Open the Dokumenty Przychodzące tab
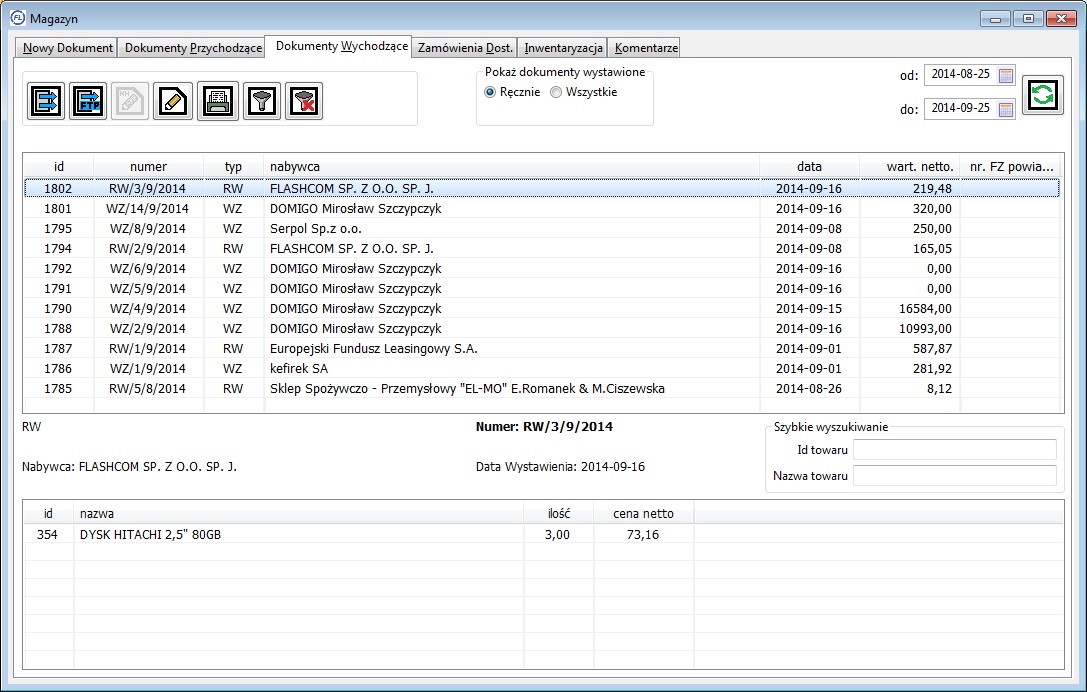Screen dimensions: 1087x692 pos(193,48)
